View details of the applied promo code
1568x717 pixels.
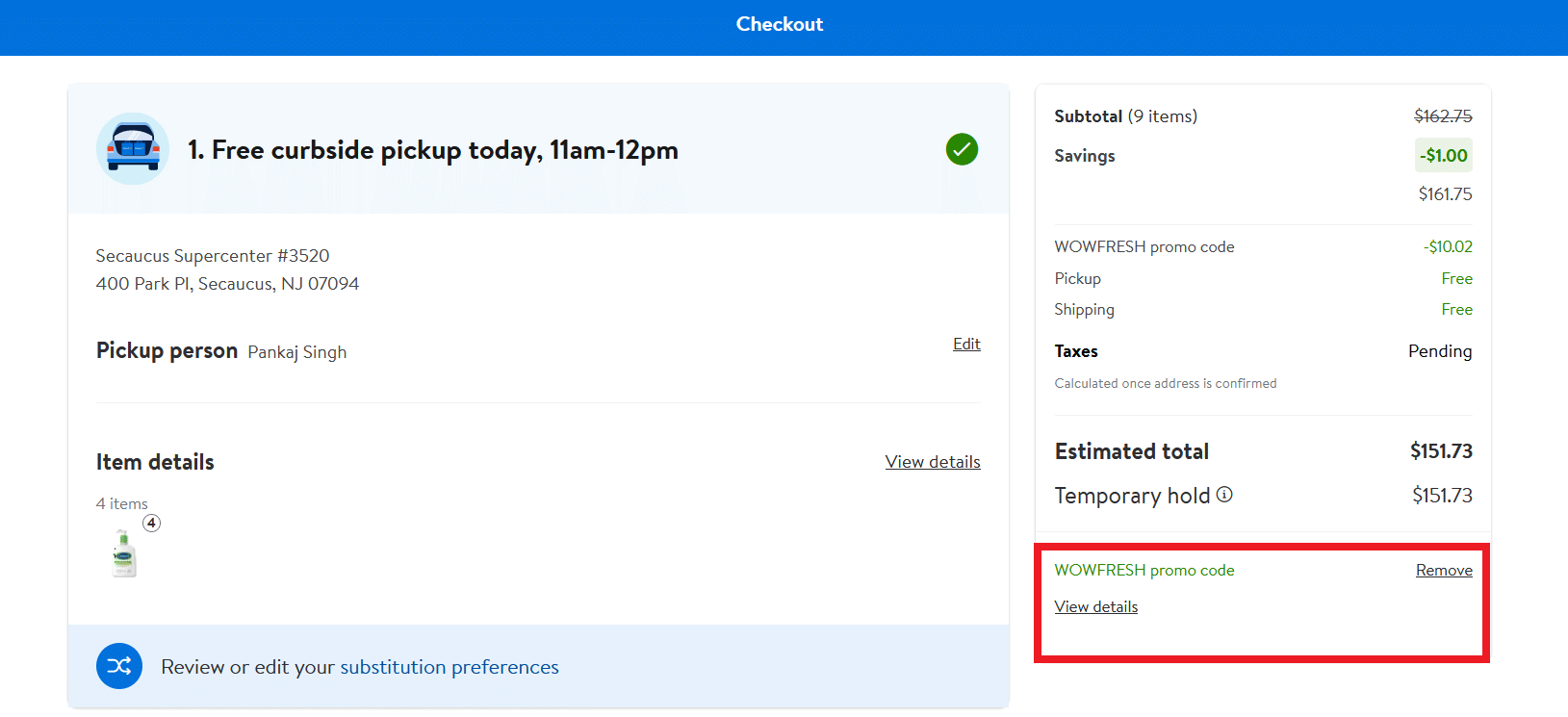[1095, 607]
